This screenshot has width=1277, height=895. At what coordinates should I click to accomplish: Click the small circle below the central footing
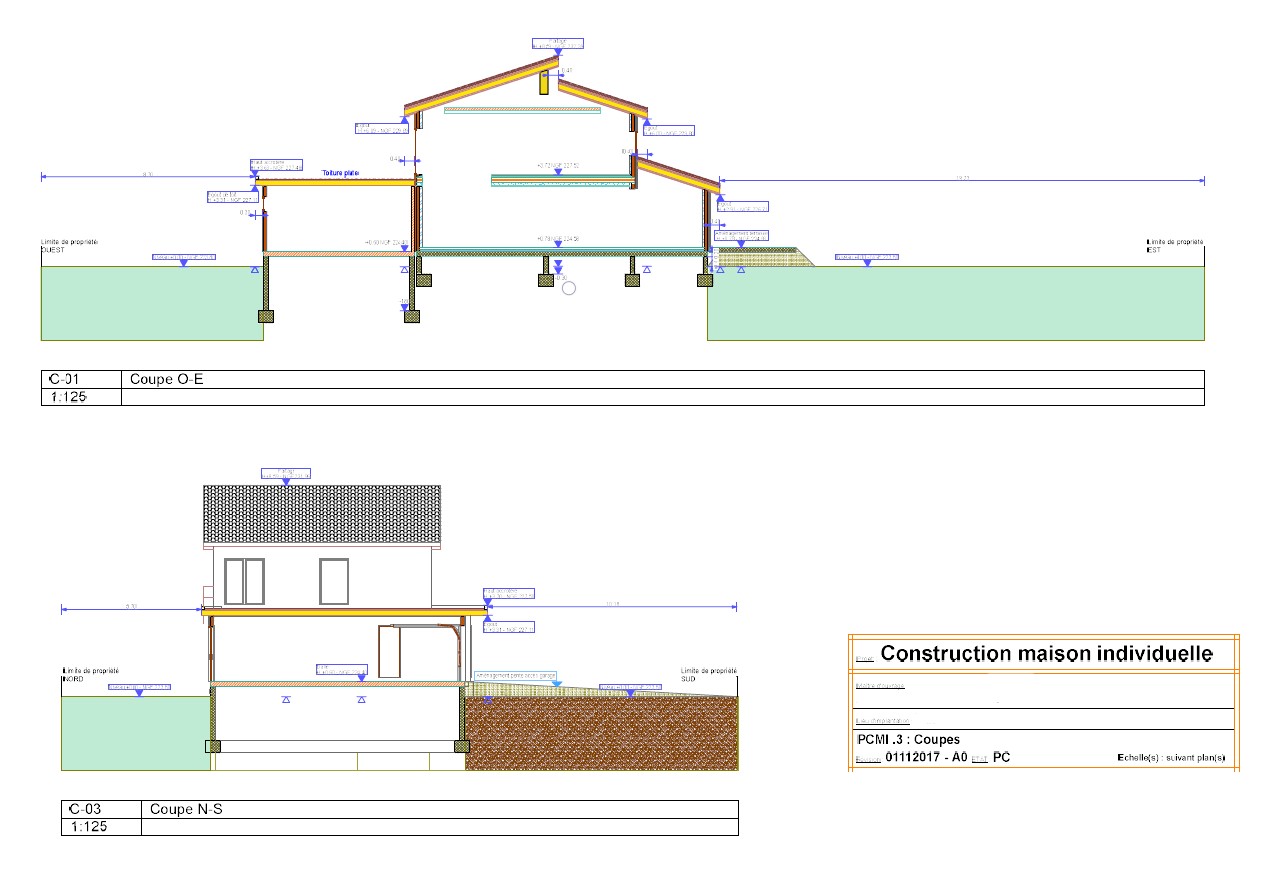(x=569, y=288)
